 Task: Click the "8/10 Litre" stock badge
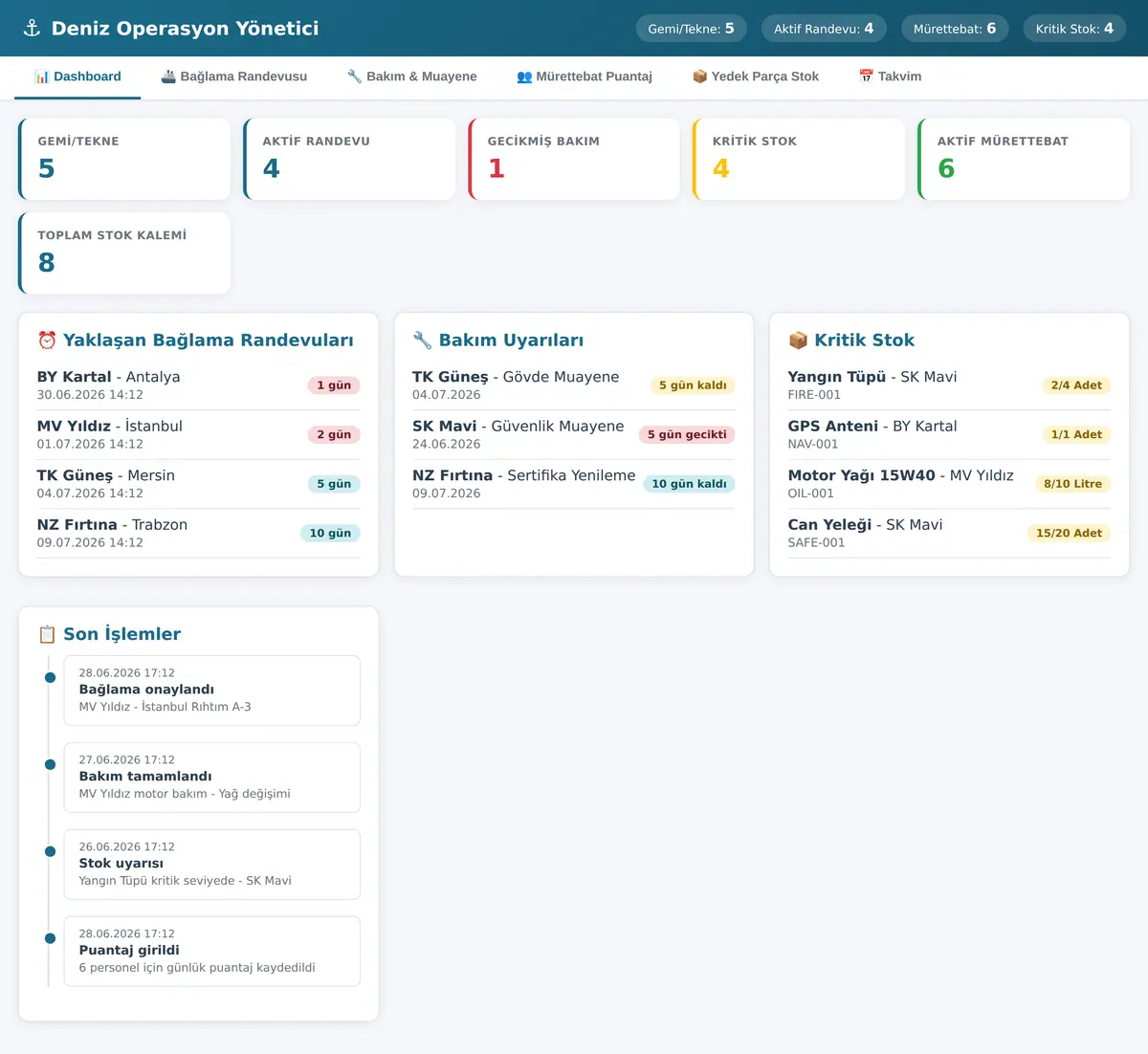point(1072,484)
